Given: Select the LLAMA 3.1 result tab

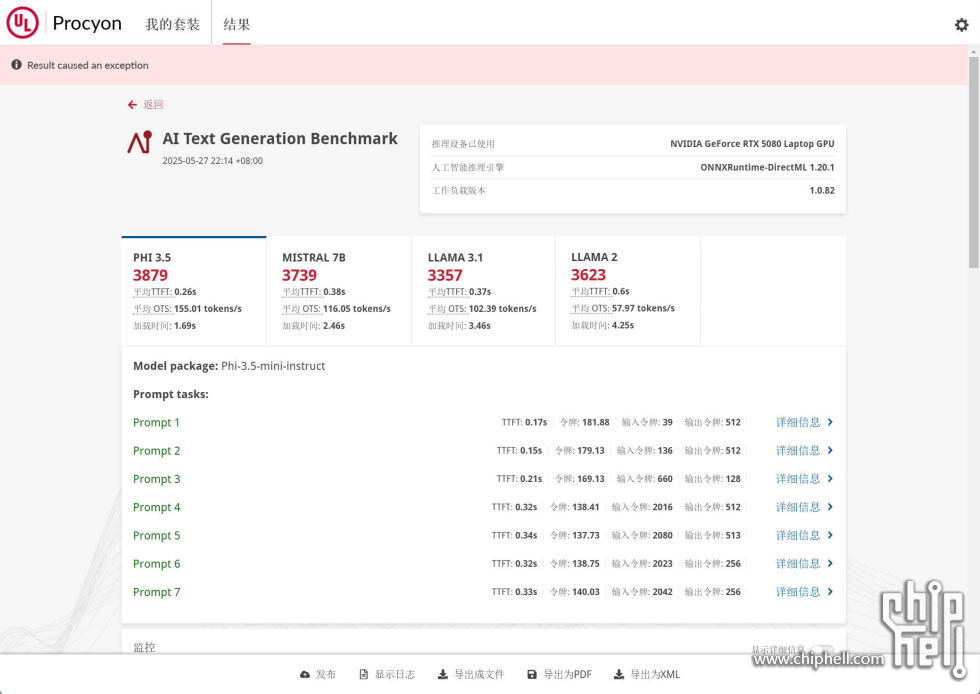Looking at the screenshot, I should pyautogui.click(x=483, y=291).
